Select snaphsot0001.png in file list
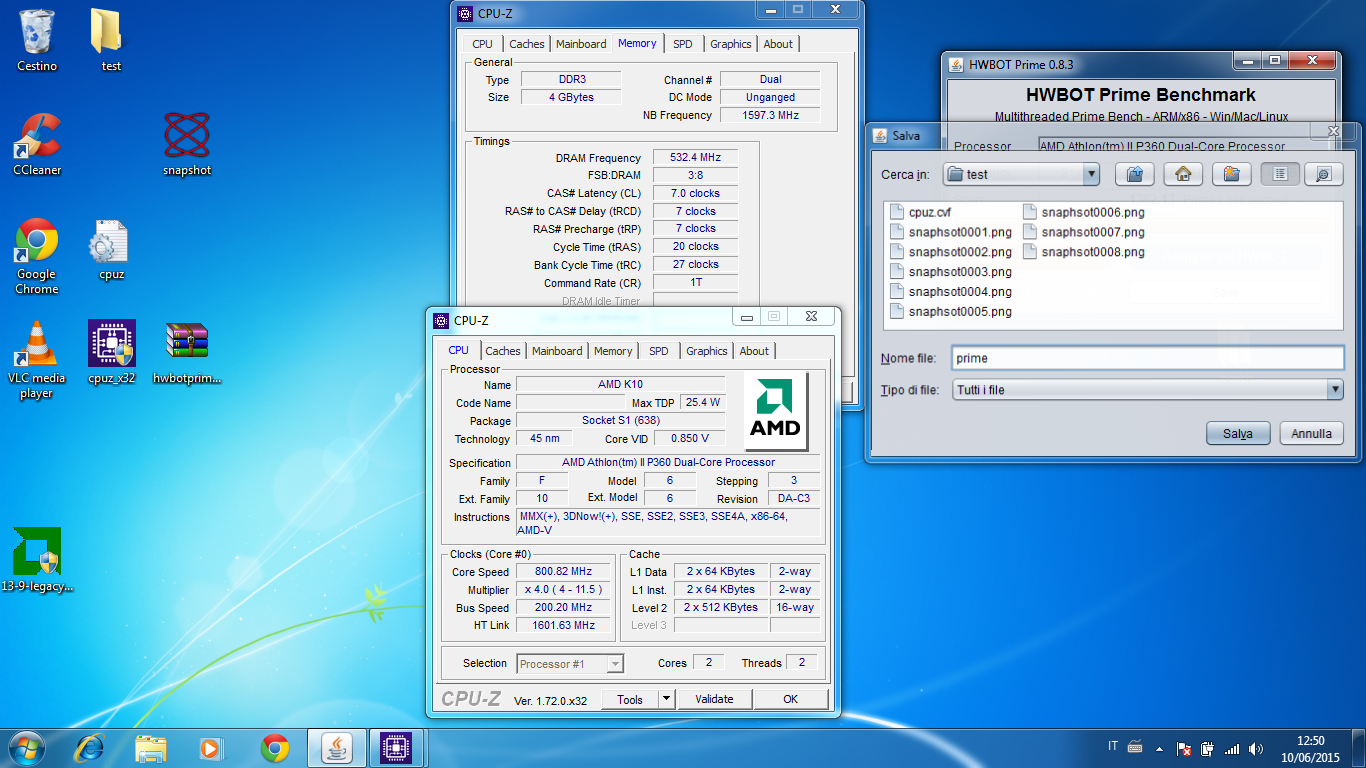This screenshot has width=1366, height=768. point(950,232)
